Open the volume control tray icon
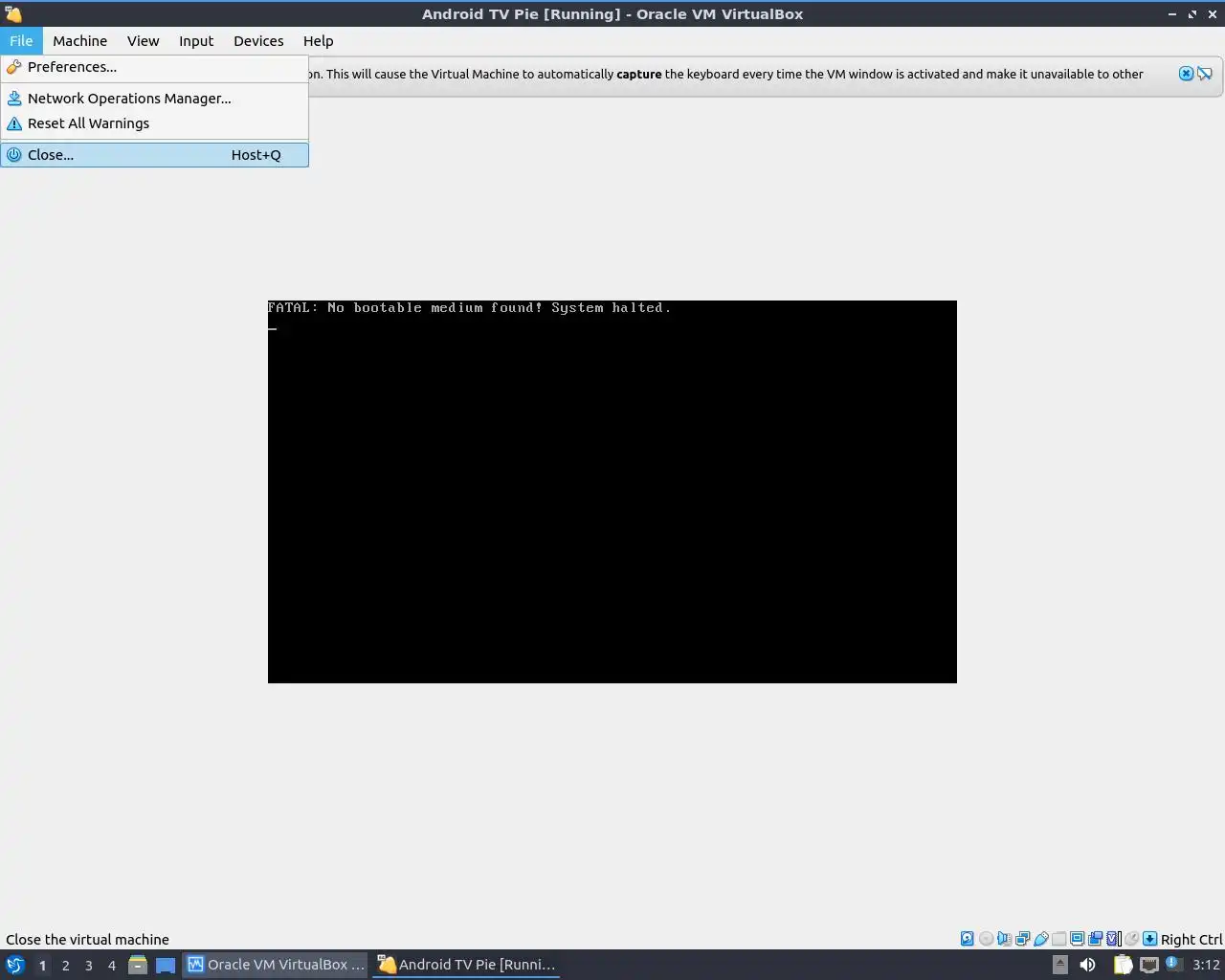Viewport: 1225px width, 980px height. pos(1087,965)
